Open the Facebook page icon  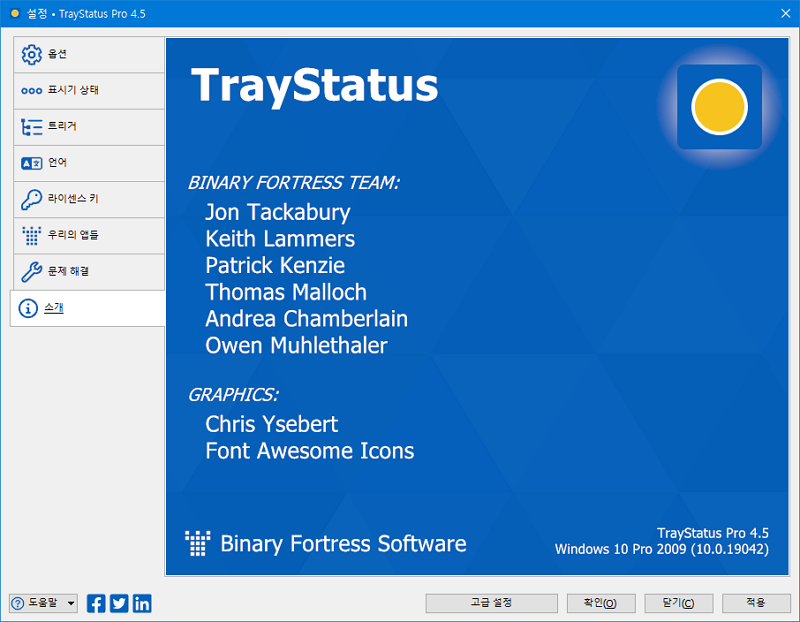click(96, 604)
